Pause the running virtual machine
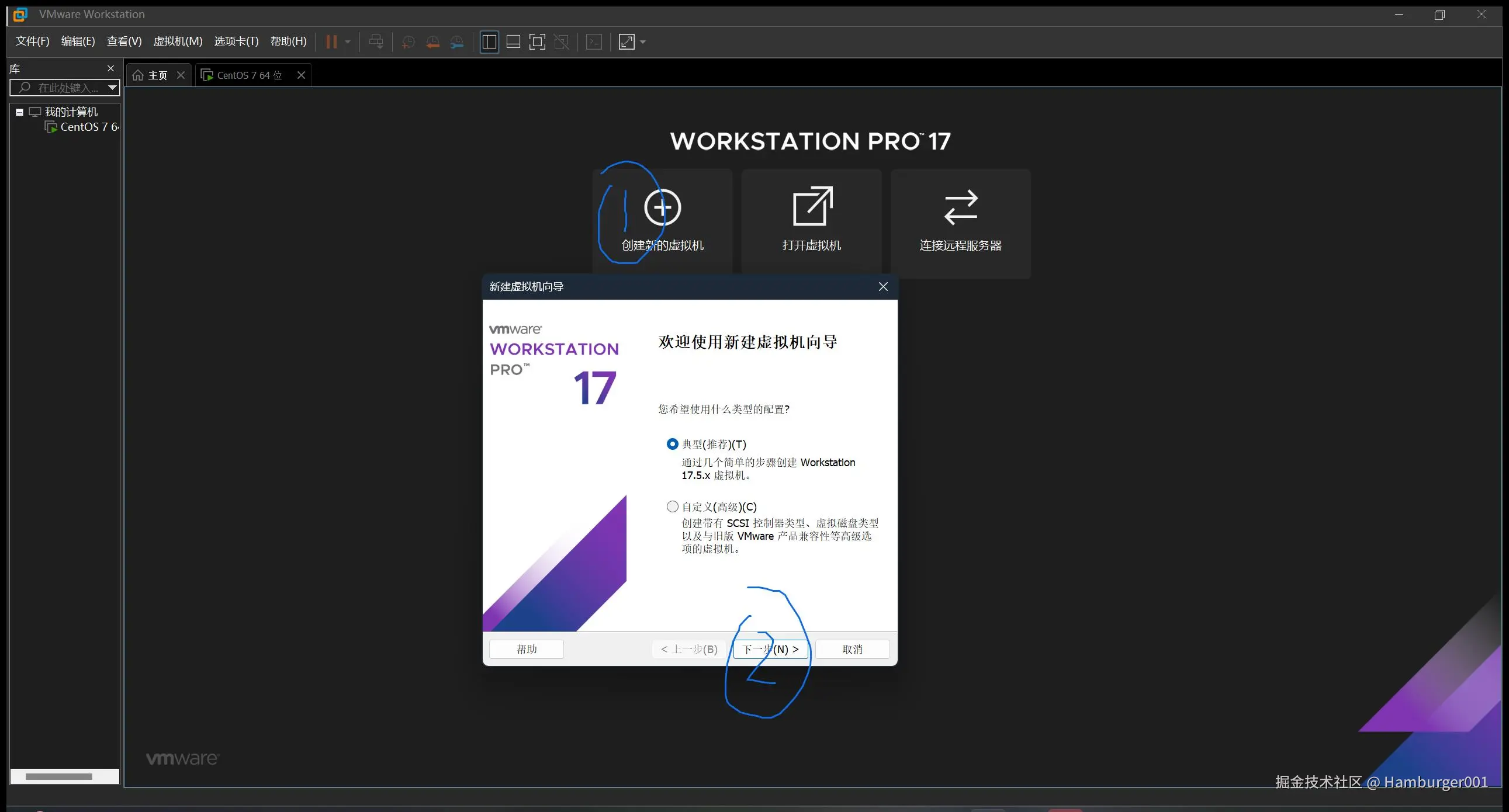 (332, 41)
